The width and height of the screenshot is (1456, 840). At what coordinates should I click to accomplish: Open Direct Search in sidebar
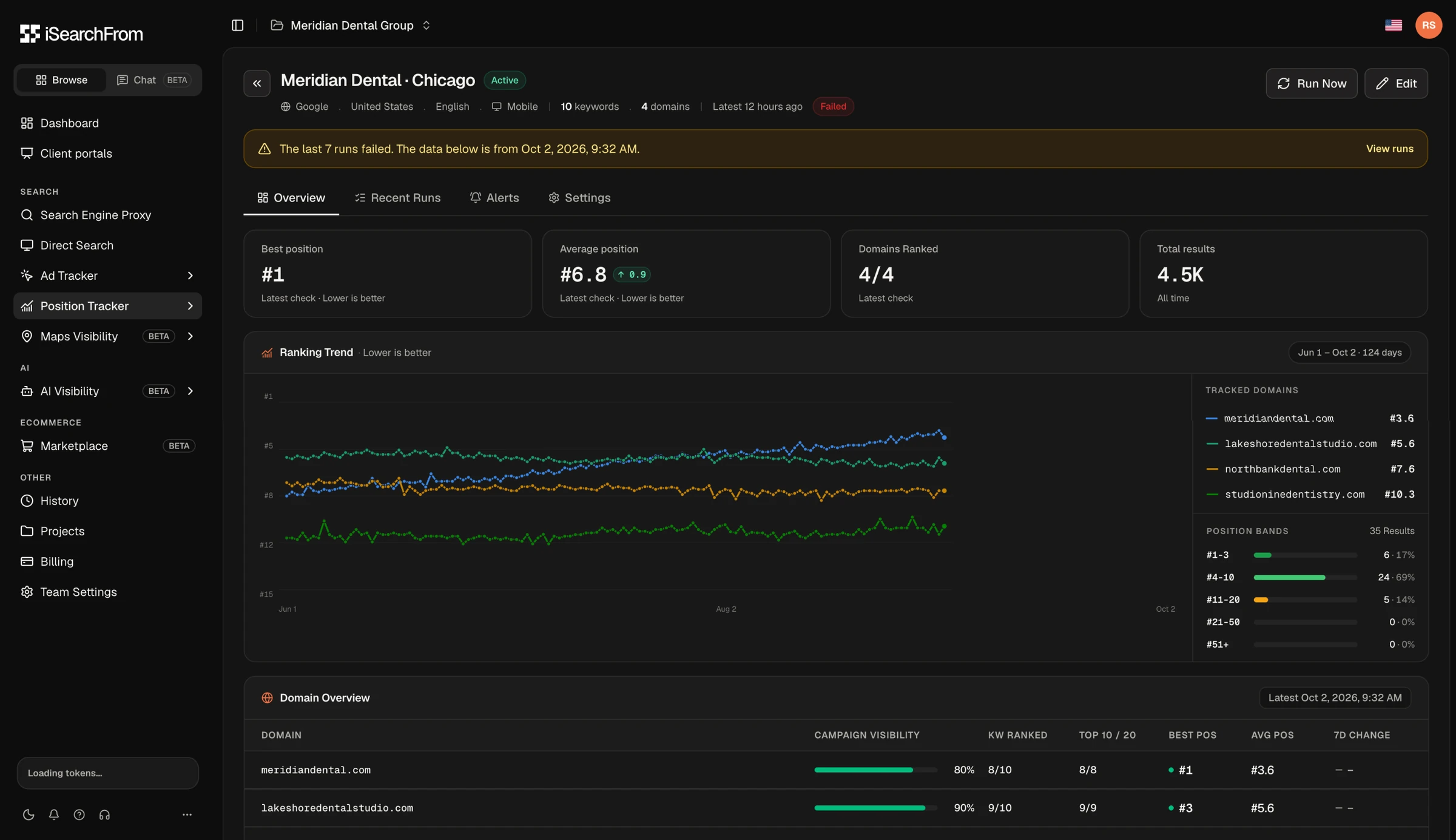pos(107,245)
